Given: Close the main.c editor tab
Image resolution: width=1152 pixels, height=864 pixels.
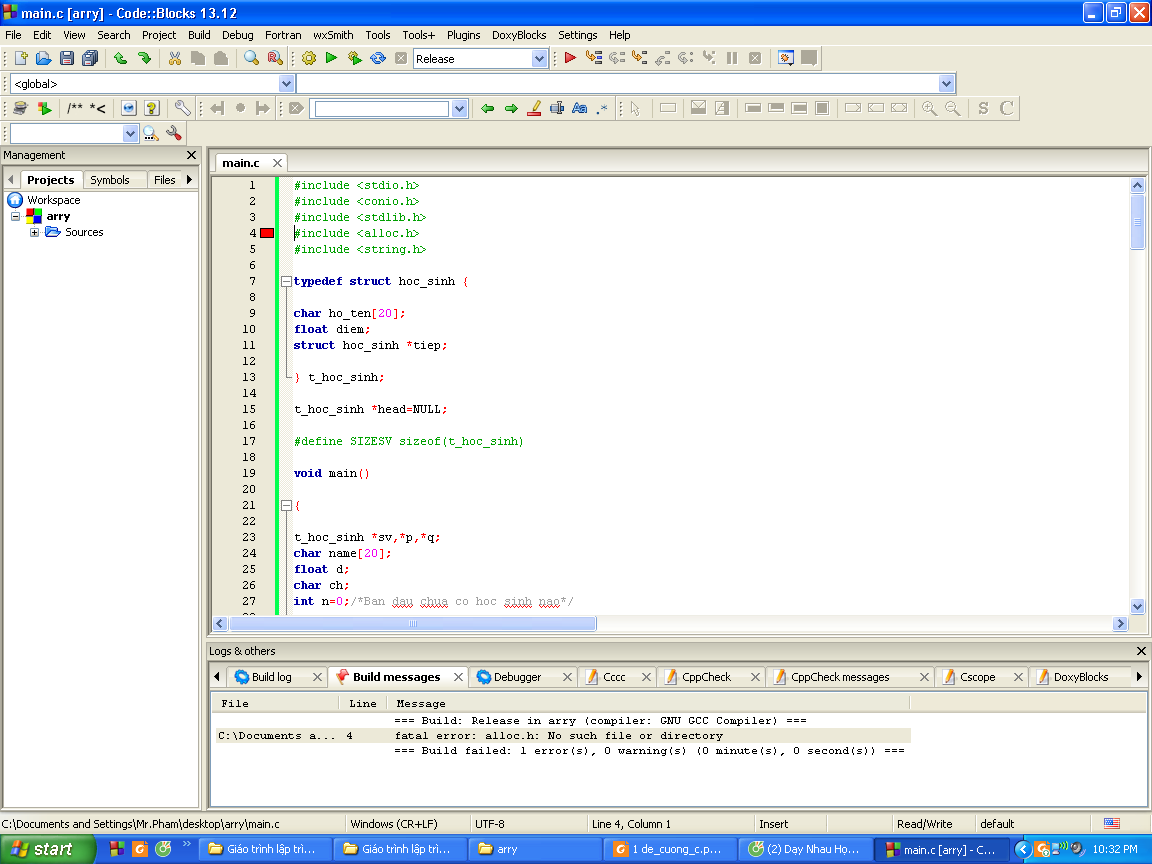Looking at the screenshot, I should pyautogui.click(x=277, y=163).
